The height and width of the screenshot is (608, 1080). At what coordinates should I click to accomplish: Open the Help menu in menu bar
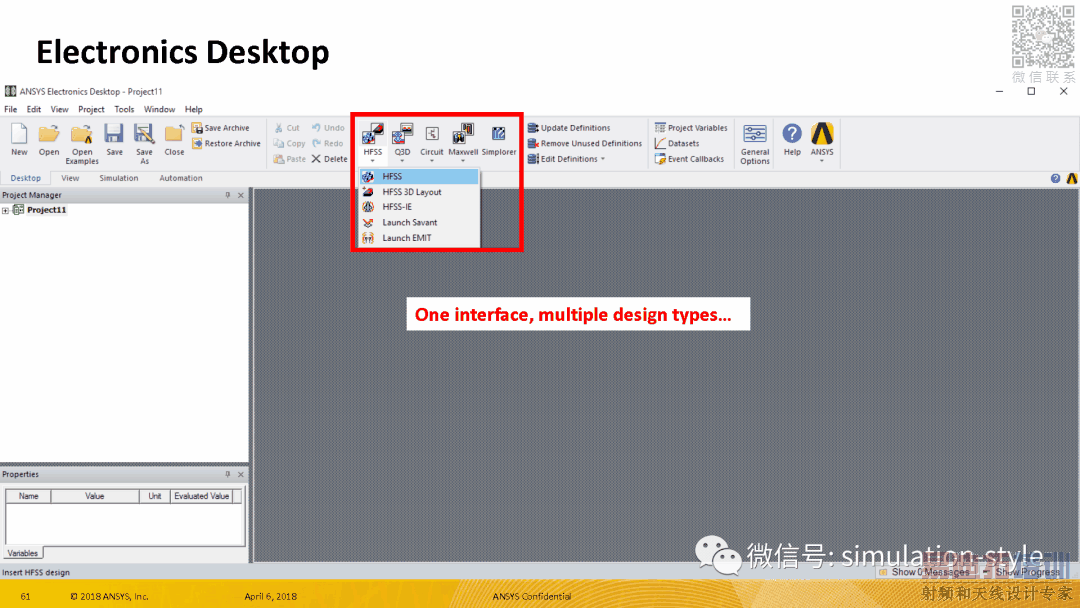click(194, 109)
